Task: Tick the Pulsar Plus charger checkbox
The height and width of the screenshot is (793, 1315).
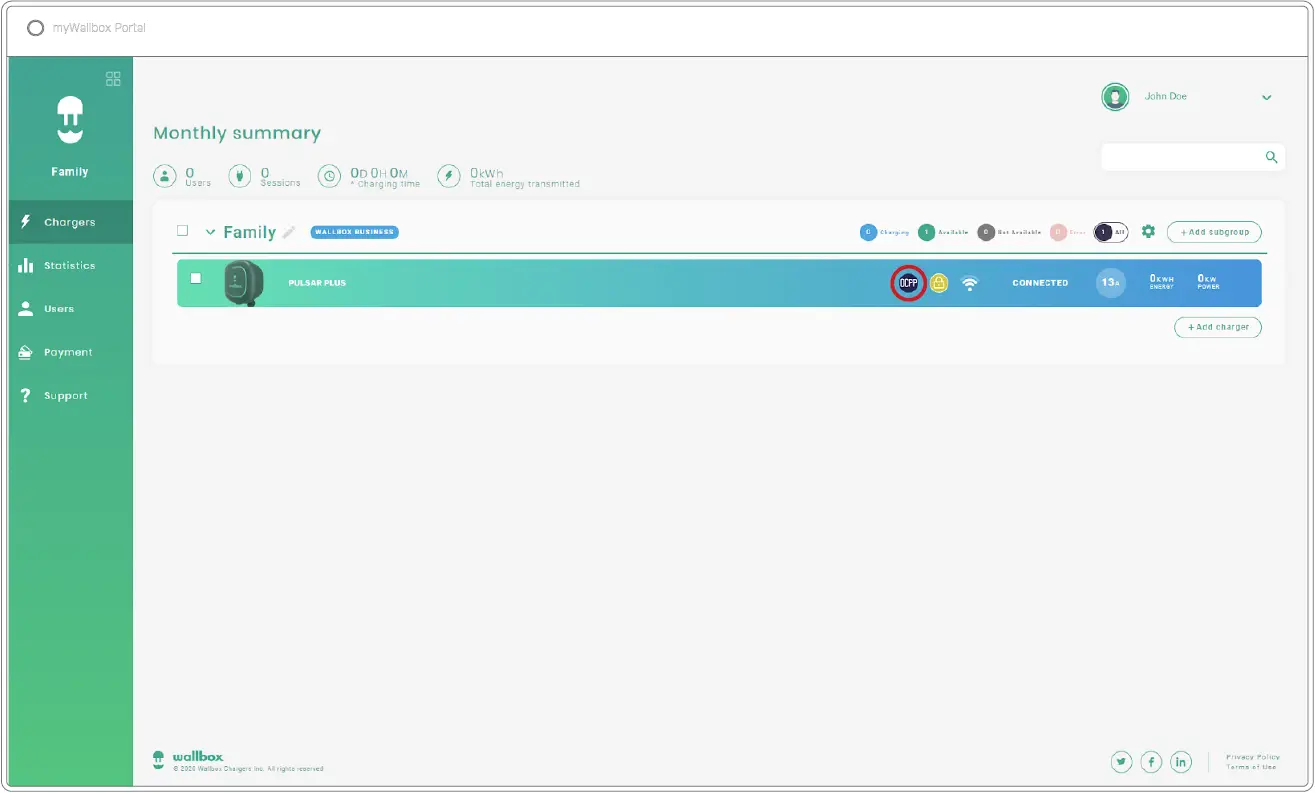Action: click(196, 278)
